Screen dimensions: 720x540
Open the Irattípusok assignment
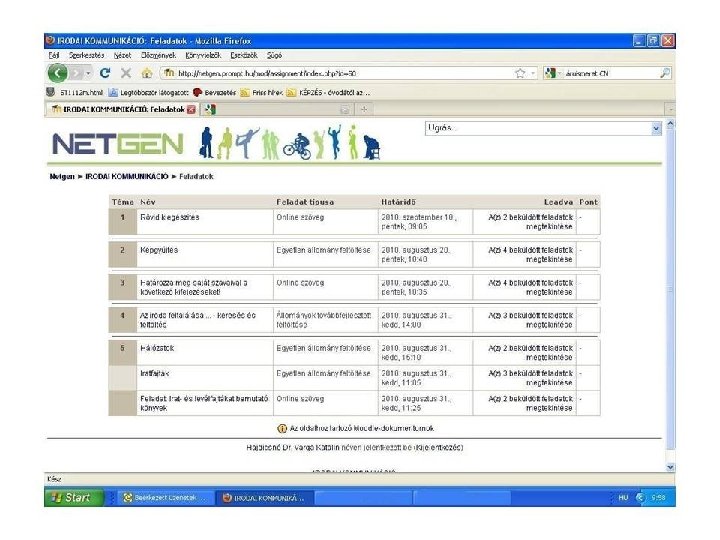coord(154,374)
